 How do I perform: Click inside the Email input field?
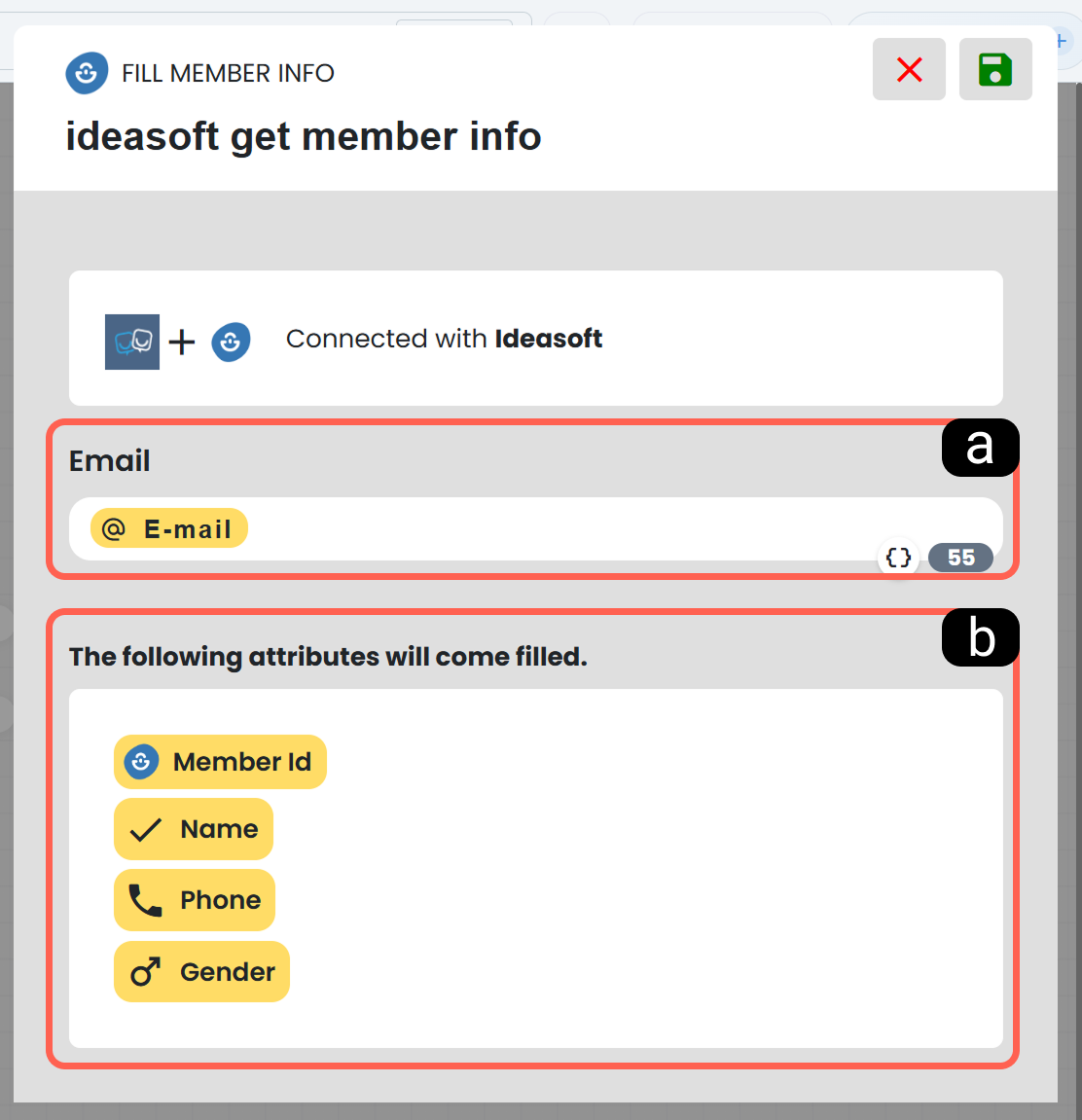point(535,528)
